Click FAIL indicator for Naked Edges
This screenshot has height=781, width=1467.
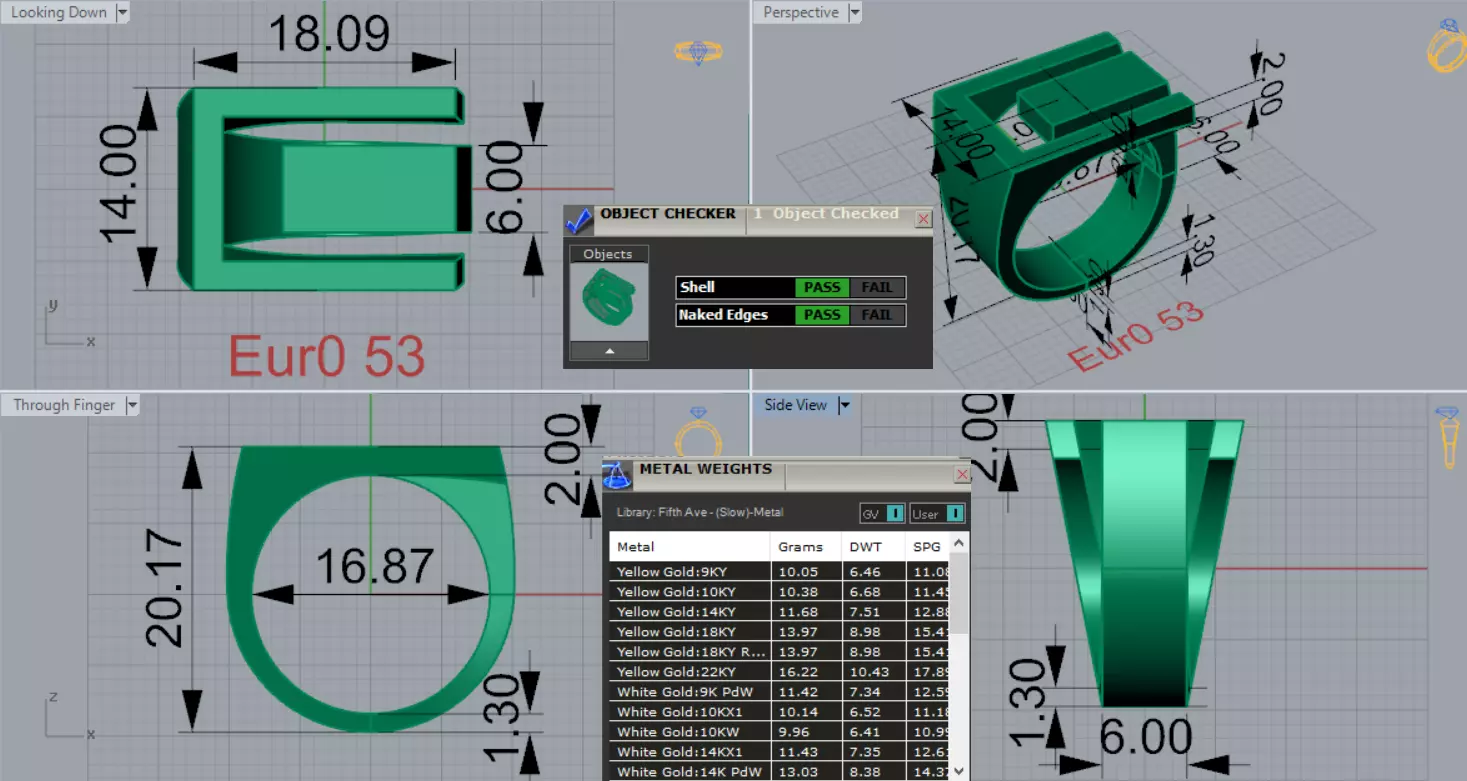click(x=877, y=315)
